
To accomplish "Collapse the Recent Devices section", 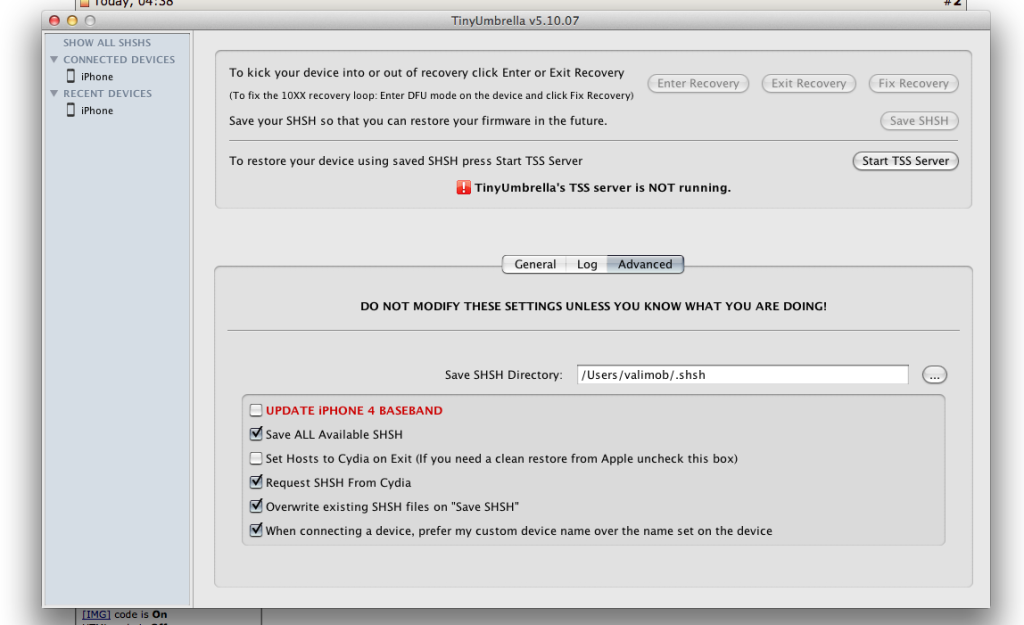I will 54,93.
